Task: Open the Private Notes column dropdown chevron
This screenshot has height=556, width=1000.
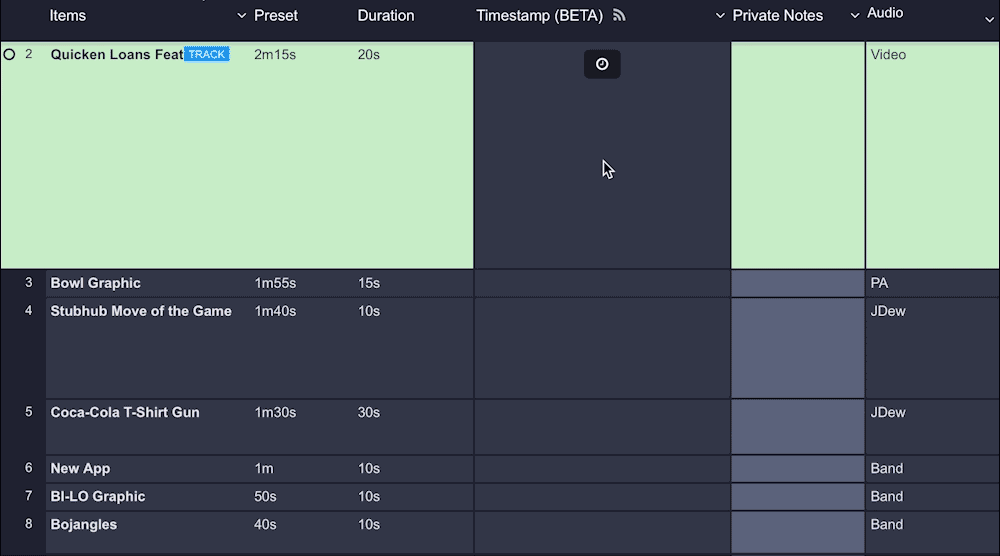Action: point(854,15)
